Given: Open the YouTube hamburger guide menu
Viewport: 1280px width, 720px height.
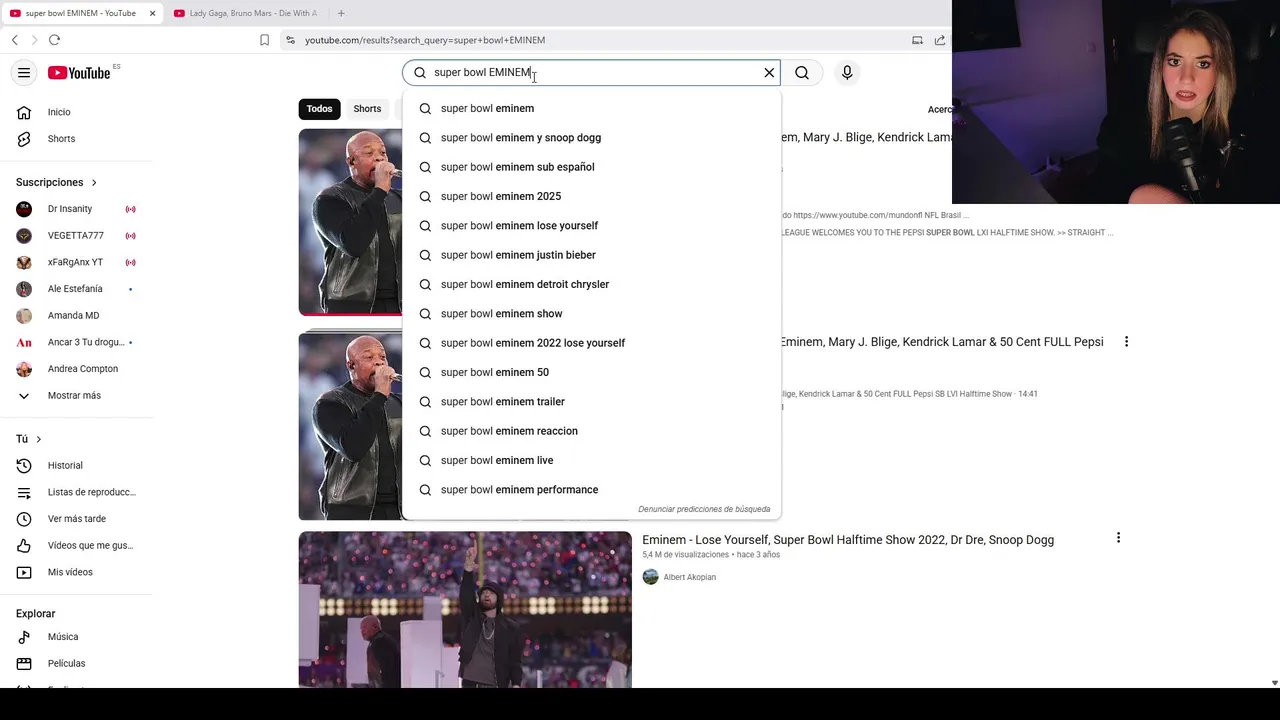Looking at the screenshot, I should 24,73.
